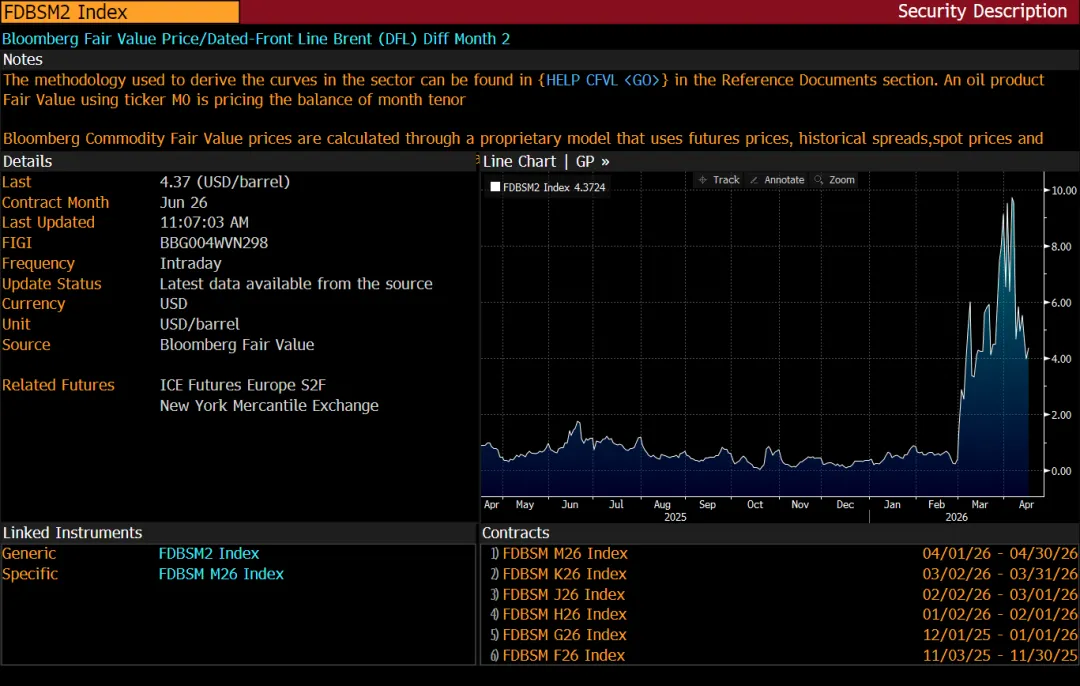Click the chart line peak near 10.00
Image resolution: width=1080 pixels, height=686 pixels.
pos(1012,199)
